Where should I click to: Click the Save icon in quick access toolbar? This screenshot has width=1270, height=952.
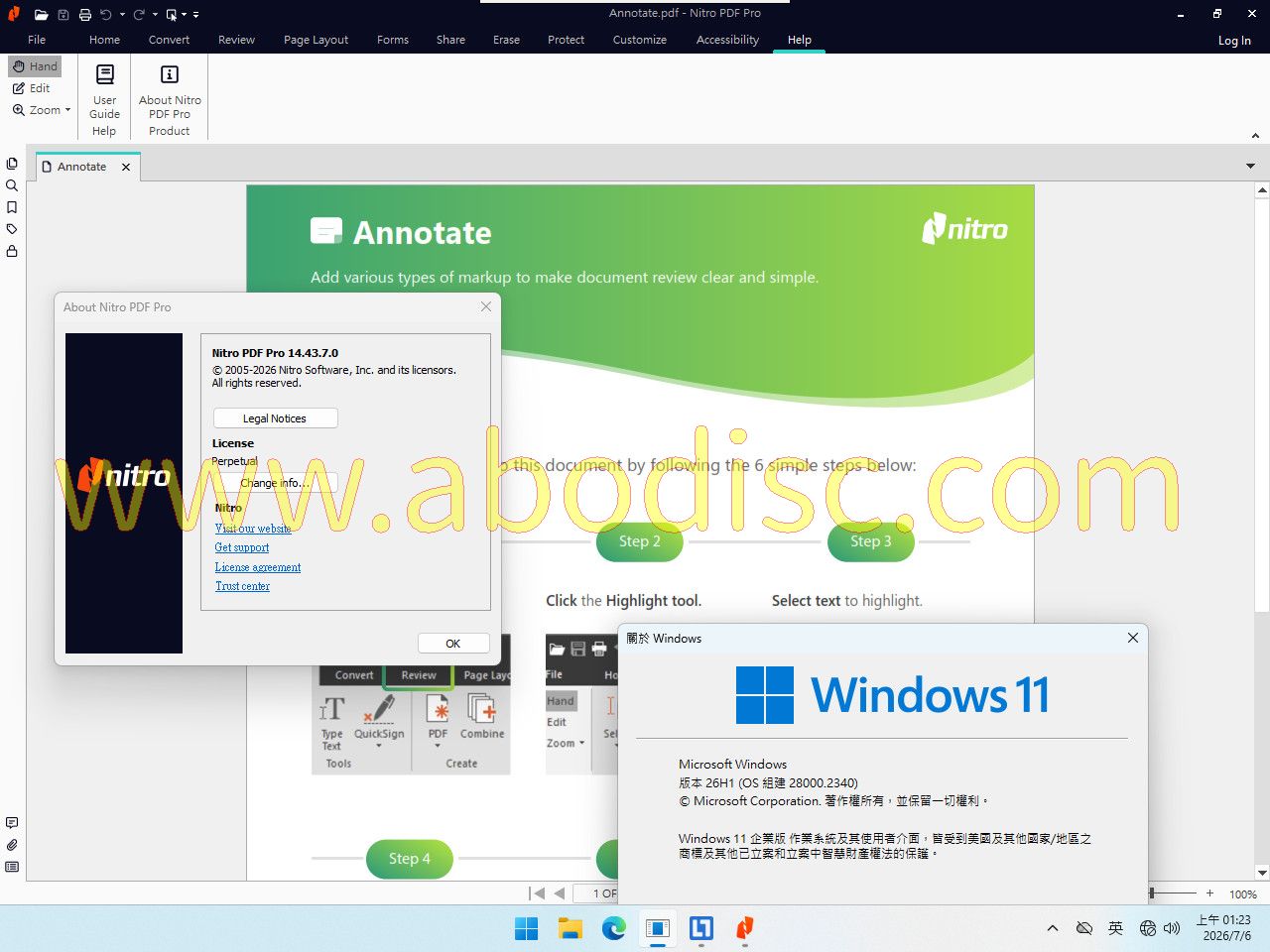click(63, 14)
